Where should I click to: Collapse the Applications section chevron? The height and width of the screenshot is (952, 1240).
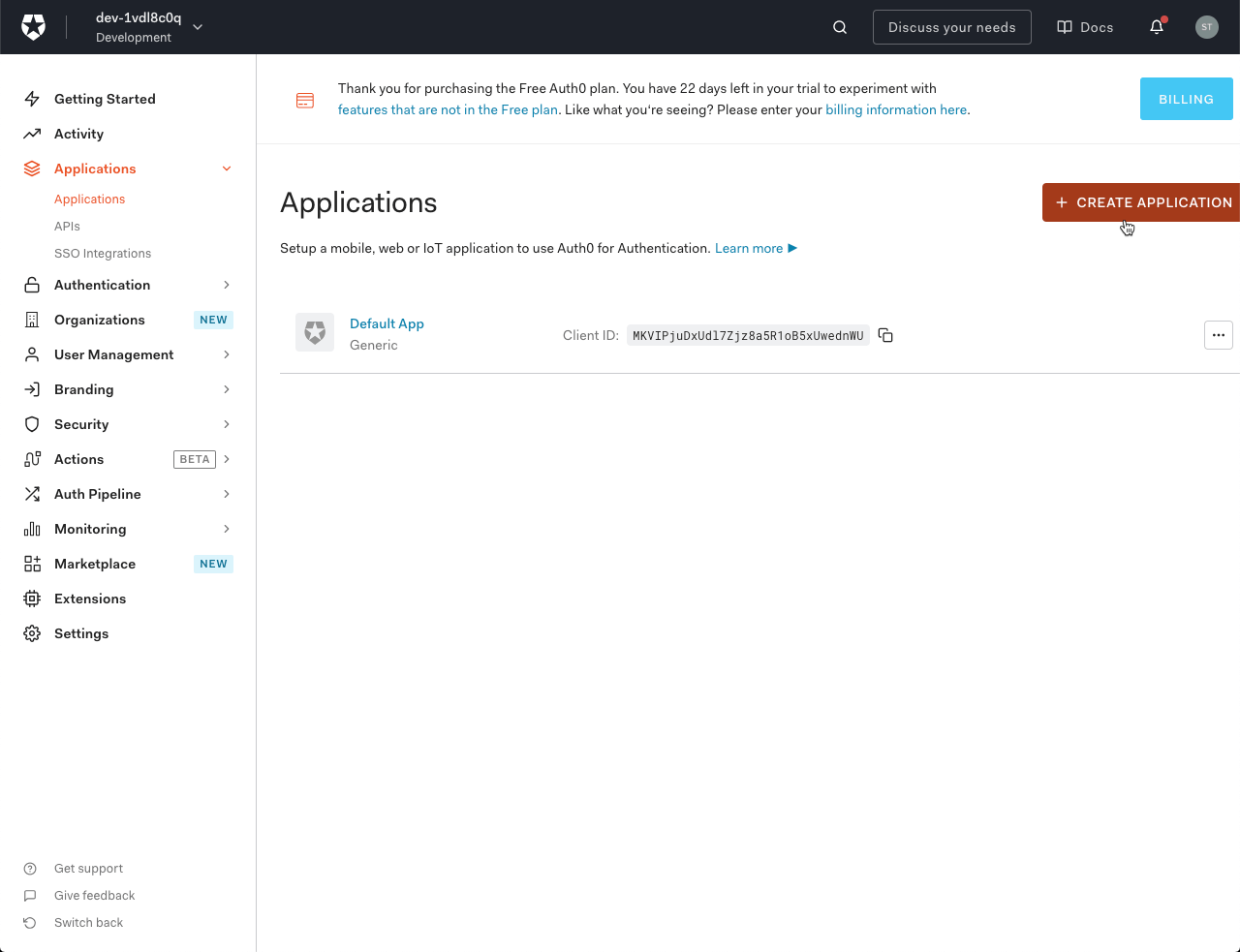[226, 168]
